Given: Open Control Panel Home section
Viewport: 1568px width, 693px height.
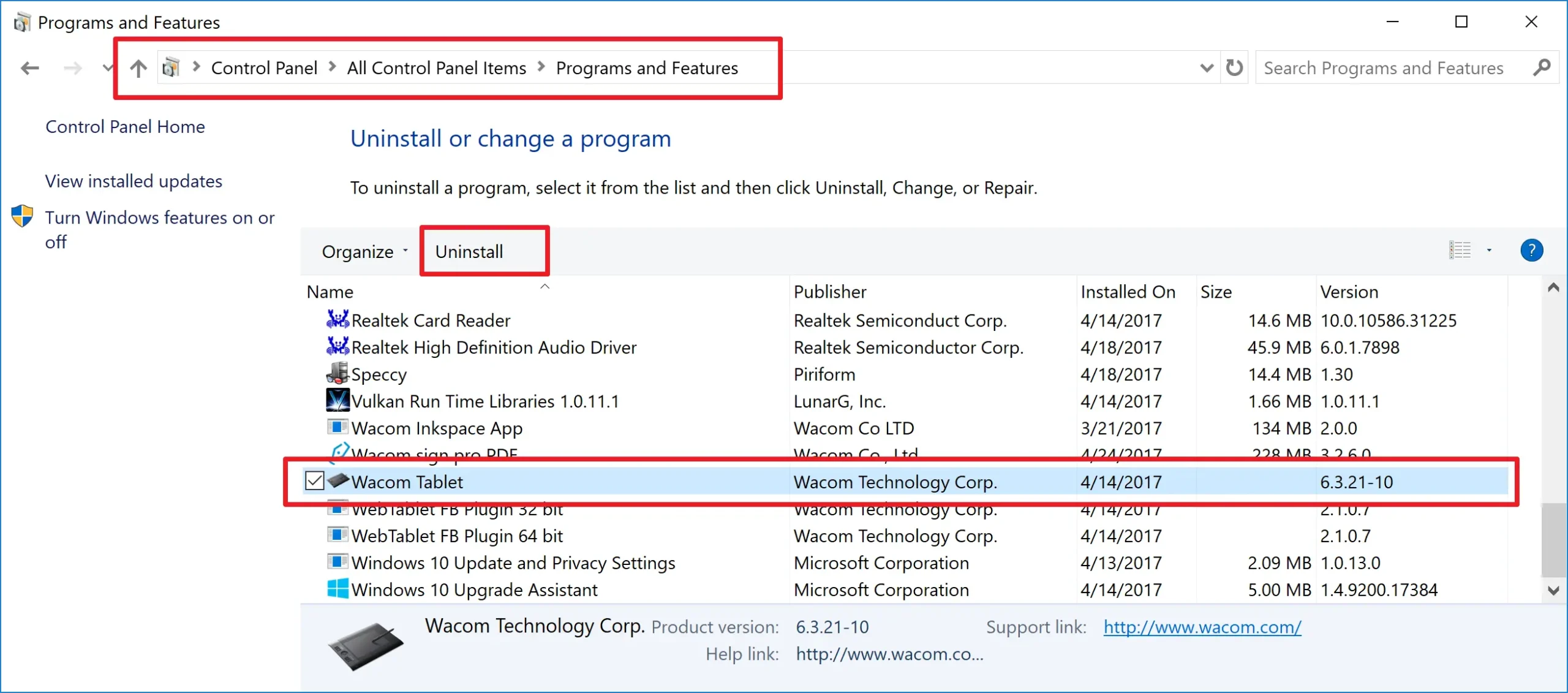Looking at the screenshot, I should (x=123, y=126).
